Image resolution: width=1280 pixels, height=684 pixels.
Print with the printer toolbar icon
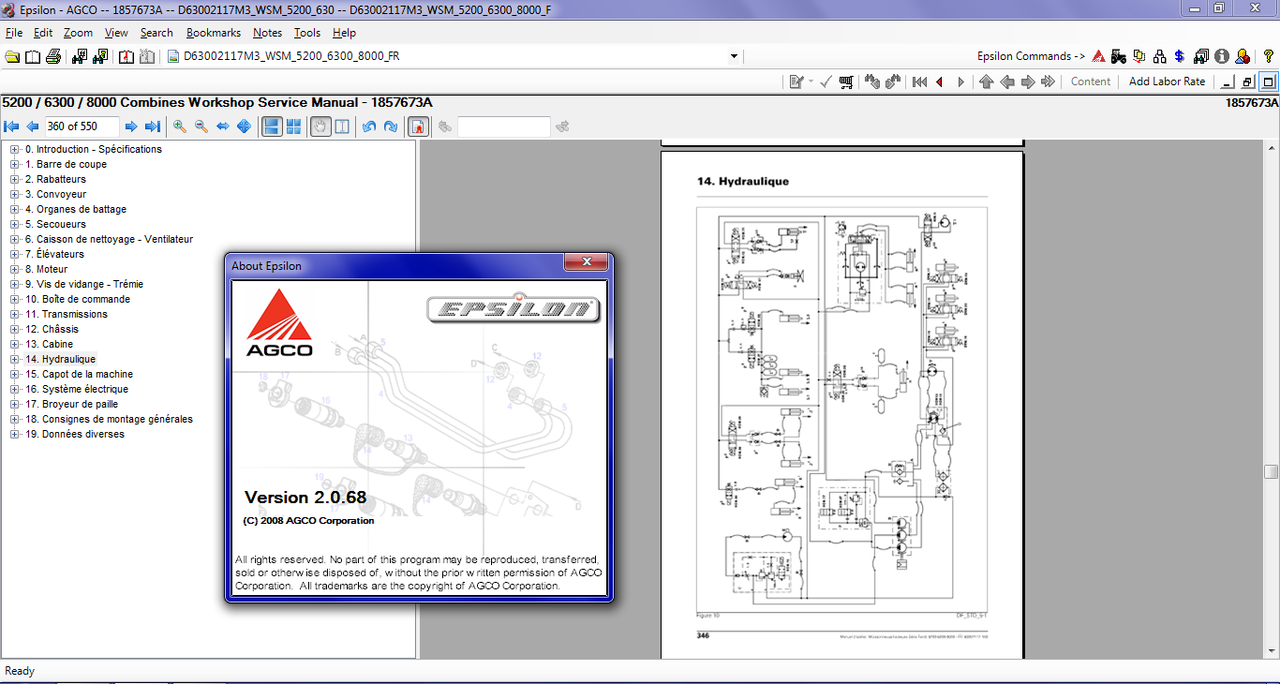[53, 56]
